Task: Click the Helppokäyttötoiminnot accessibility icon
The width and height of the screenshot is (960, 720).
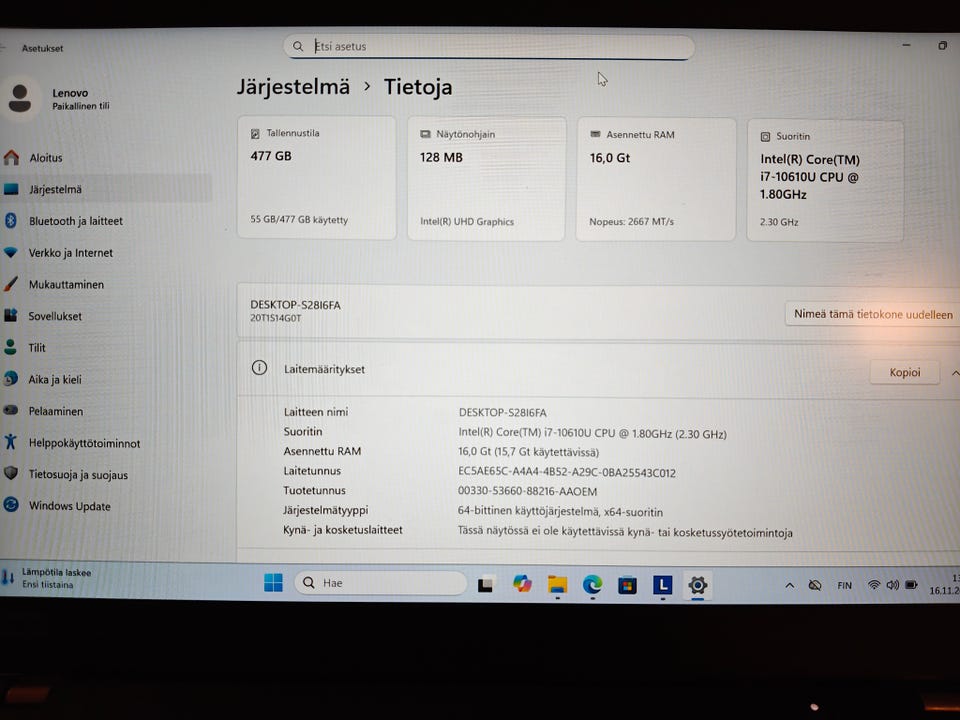Action: 10,442
